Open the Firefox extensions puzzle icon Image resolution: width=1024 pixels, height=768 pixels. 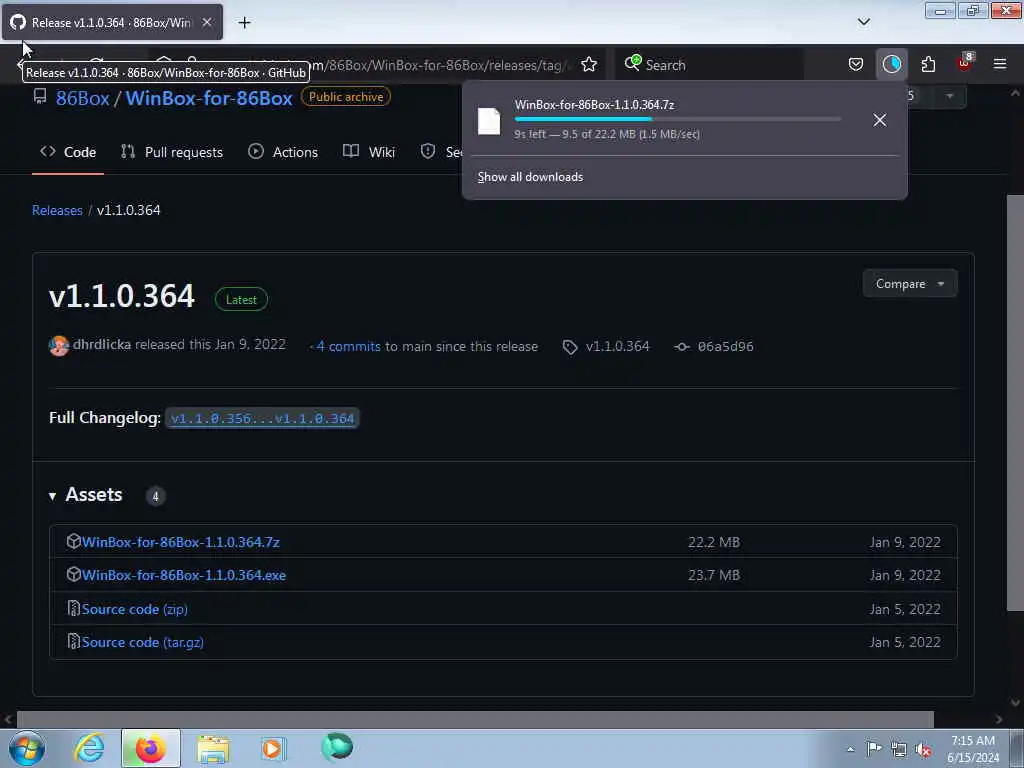[x=928, y=65]
